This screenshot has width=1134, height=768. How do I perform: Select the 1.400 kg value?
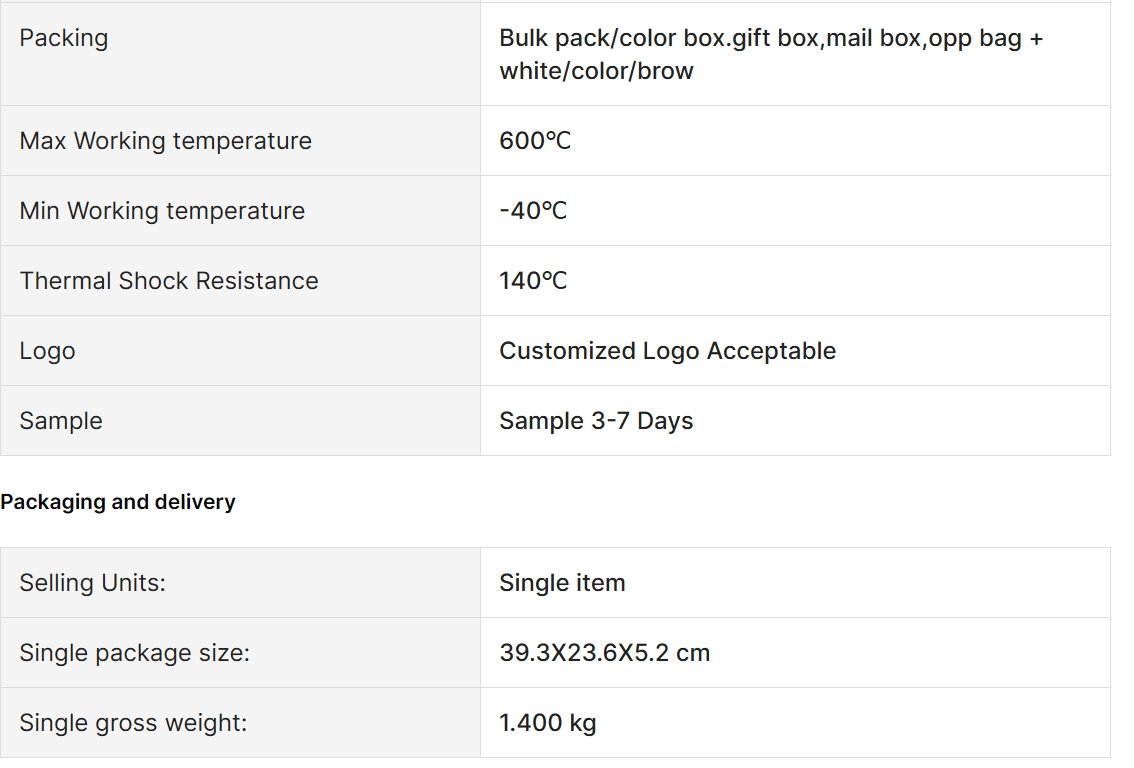click(547, 723)
